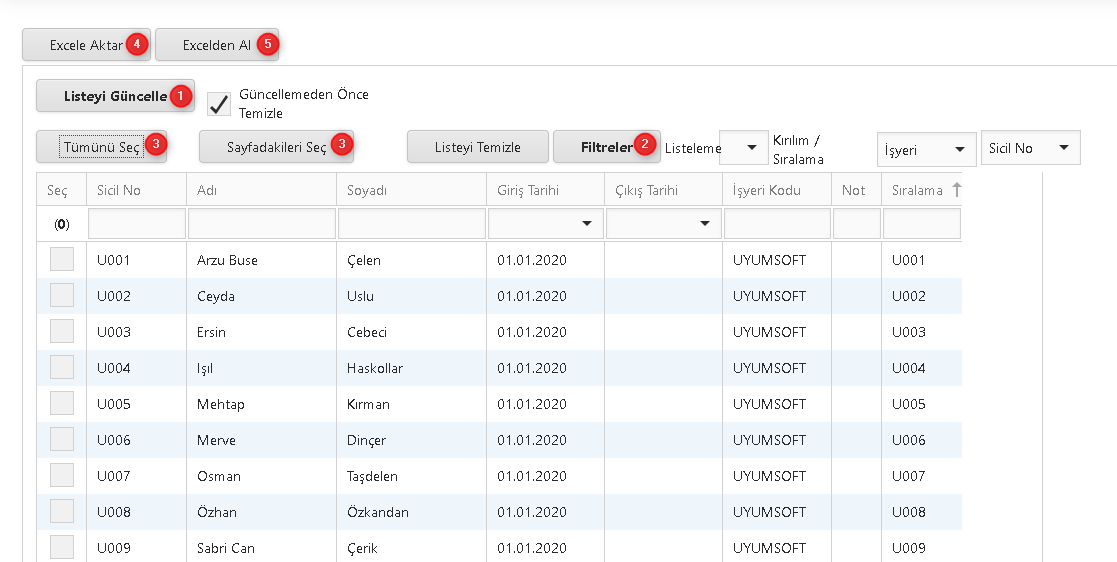
Task: Tick the checkbox for U004 Işıl
Action: click(x=62, y=368)
